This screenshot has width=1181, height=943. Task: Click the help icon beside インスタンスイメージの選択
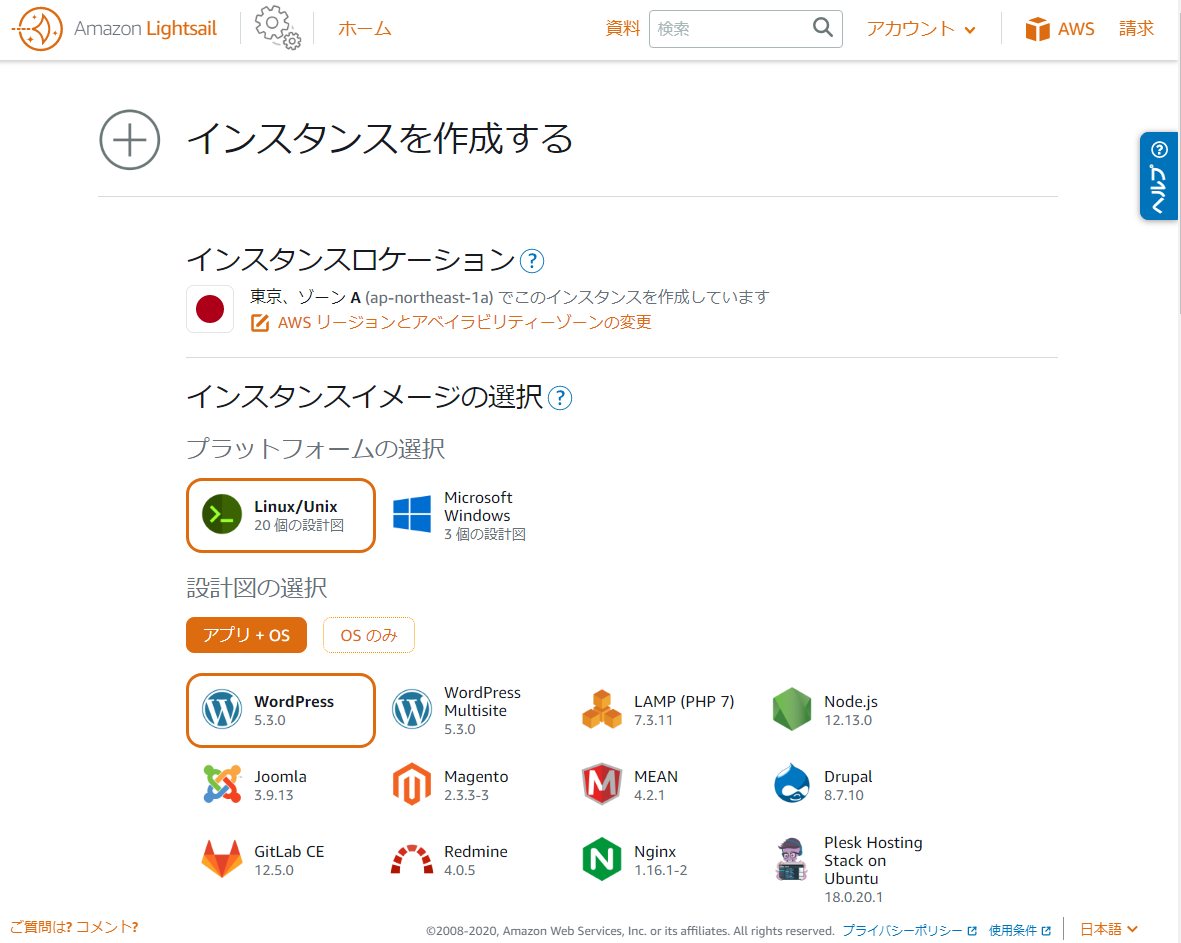tap(560, 398)
